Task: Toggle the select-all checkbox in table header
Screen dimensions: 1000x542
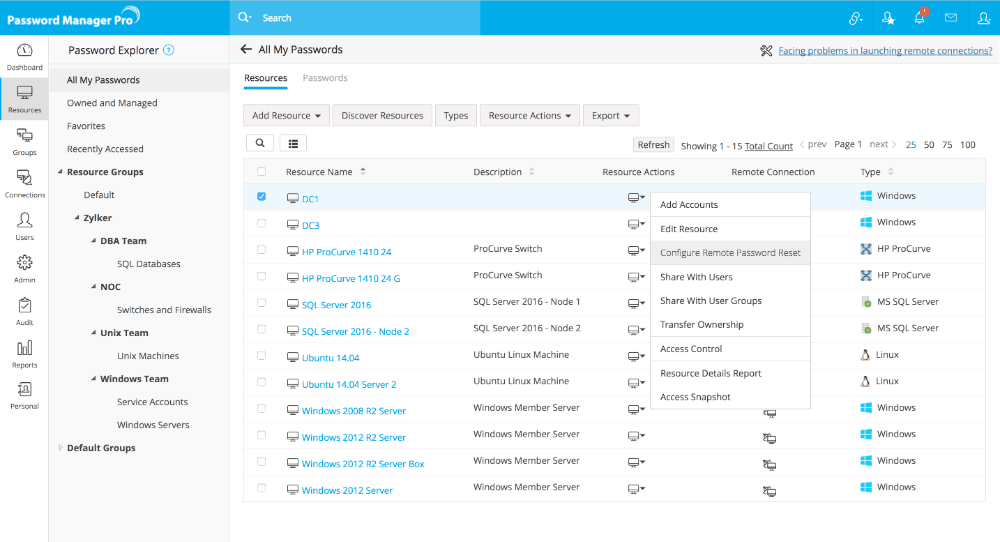Action: [262, 171]
